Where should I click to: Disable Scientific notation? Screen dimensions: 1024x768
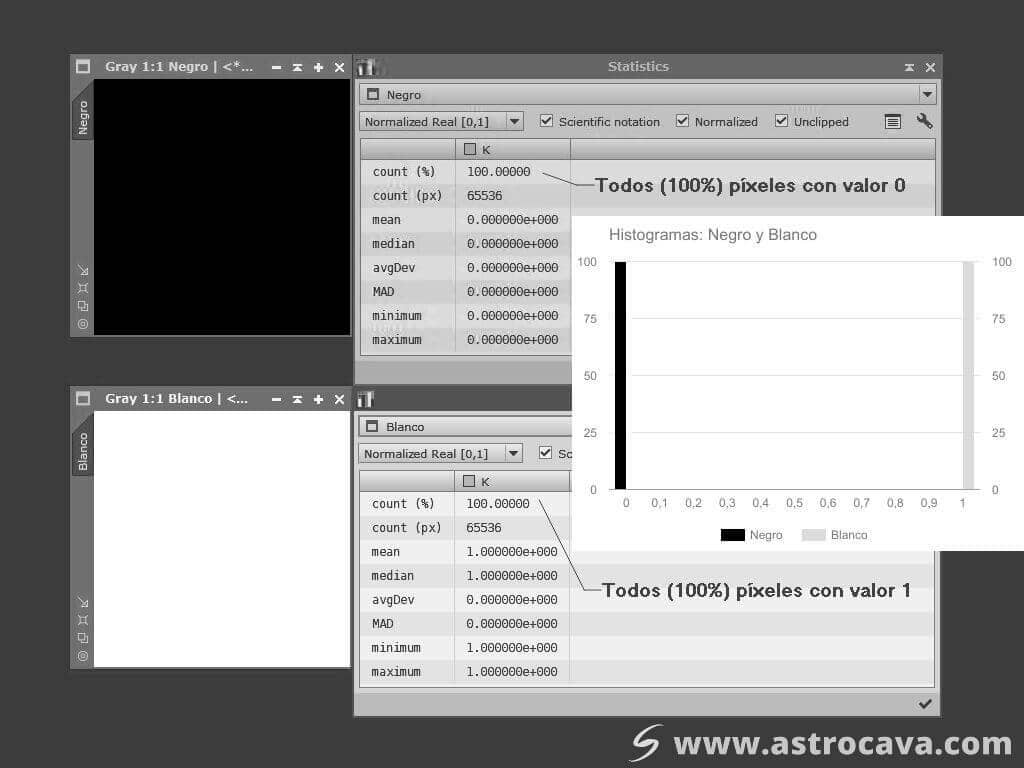[546, 121]
